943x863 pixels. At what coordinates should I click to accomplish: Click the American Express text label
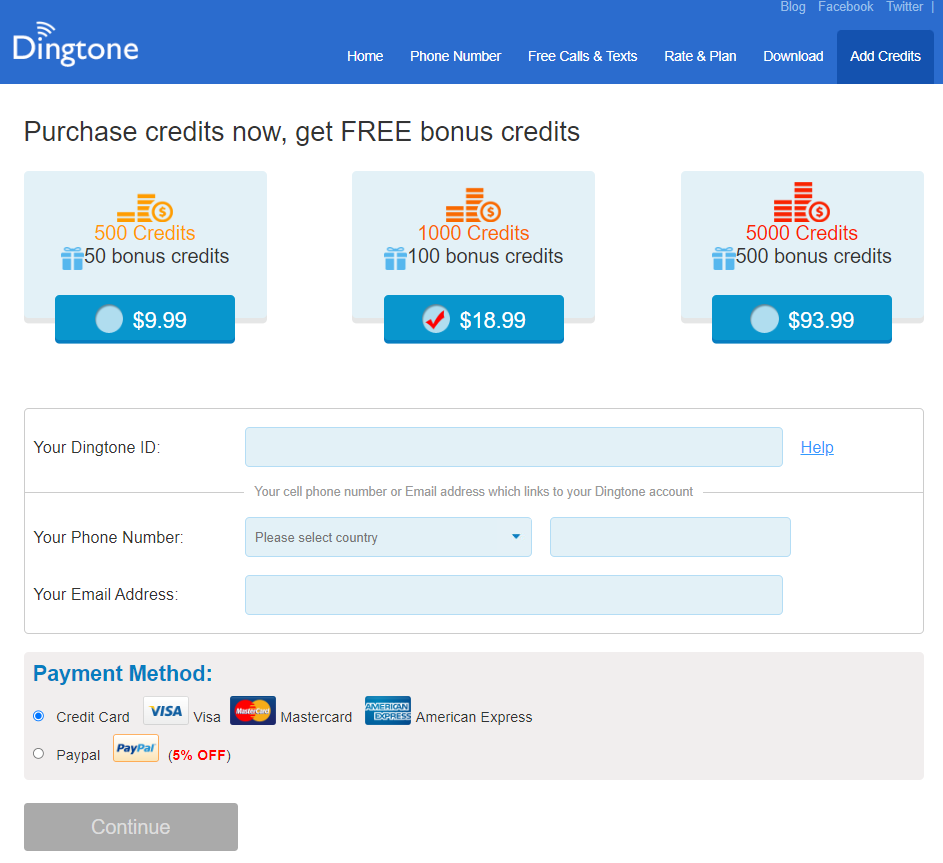474,717
